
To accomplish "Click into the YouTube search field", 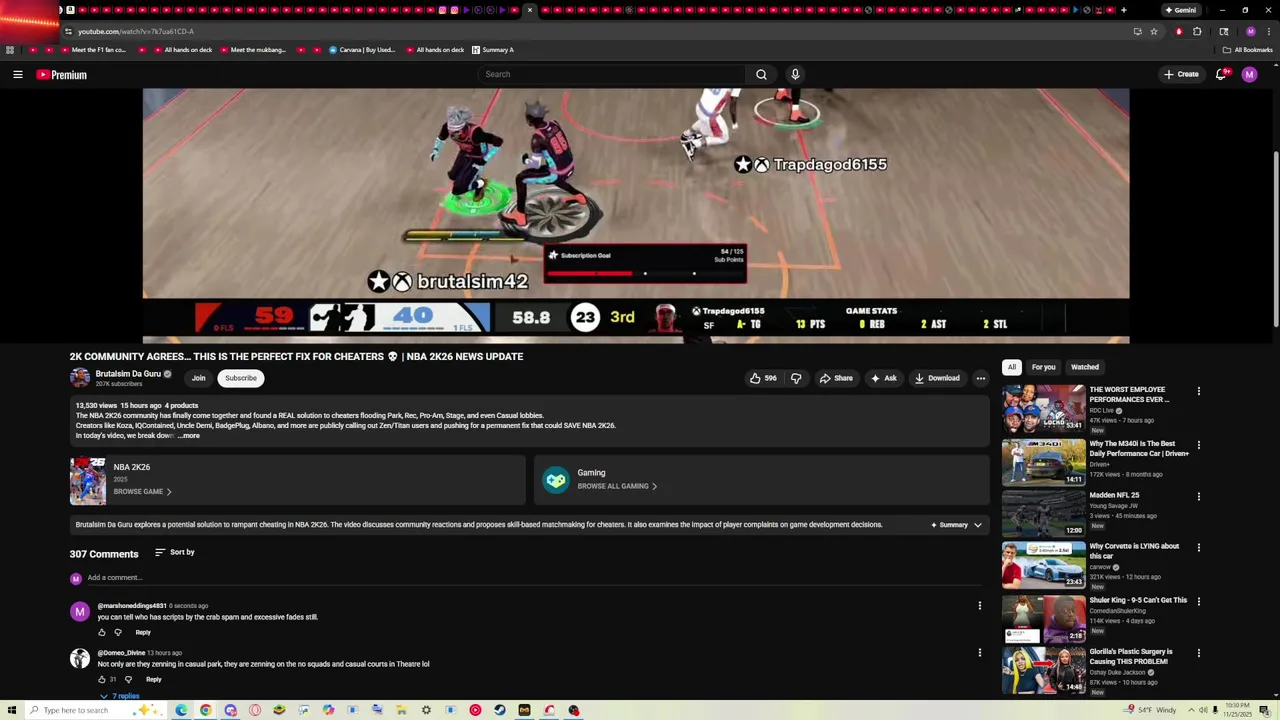I will [x=612, y=74].
